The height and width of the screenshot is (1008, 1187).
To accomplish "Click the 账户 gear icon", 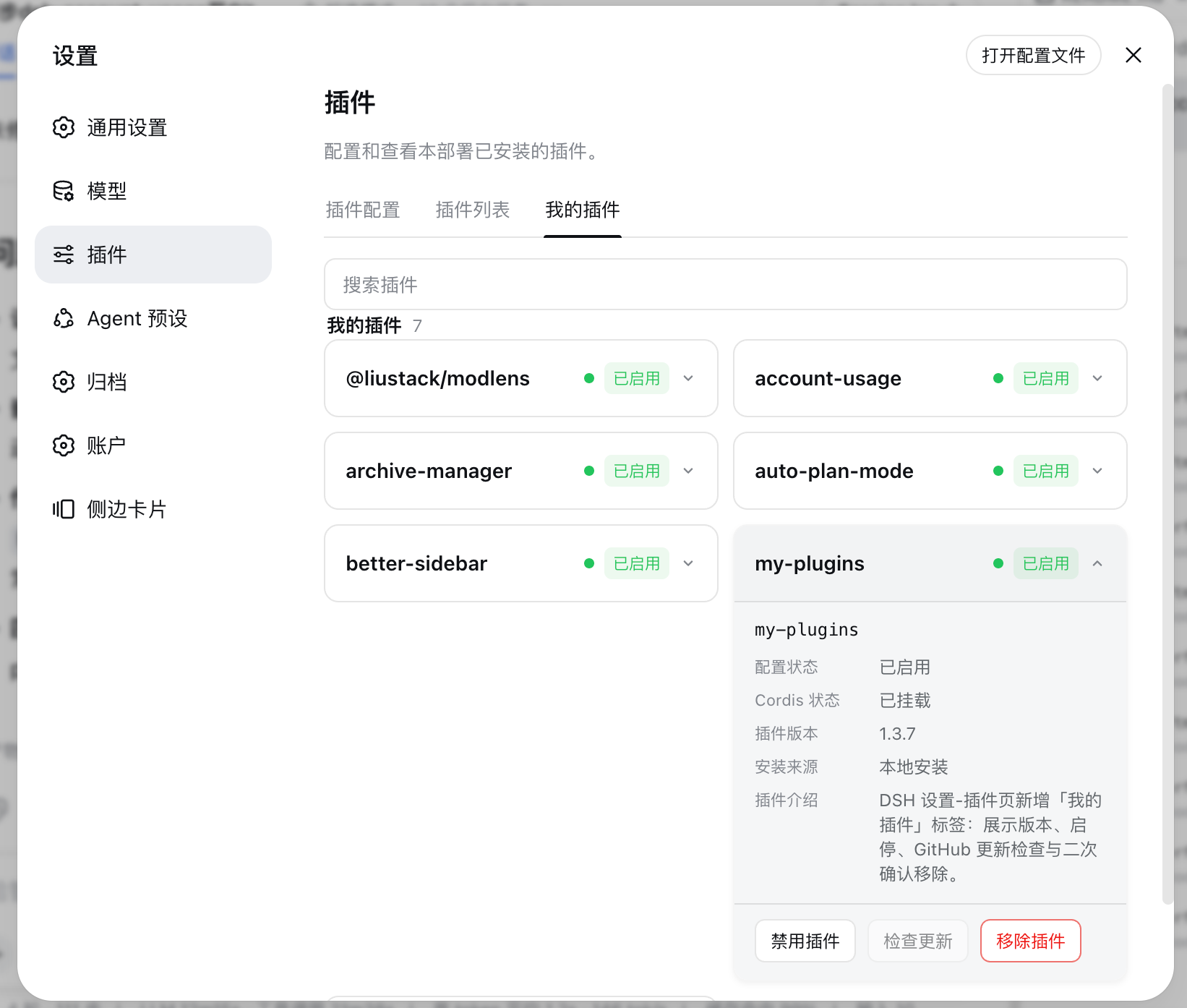I will 64,445.
